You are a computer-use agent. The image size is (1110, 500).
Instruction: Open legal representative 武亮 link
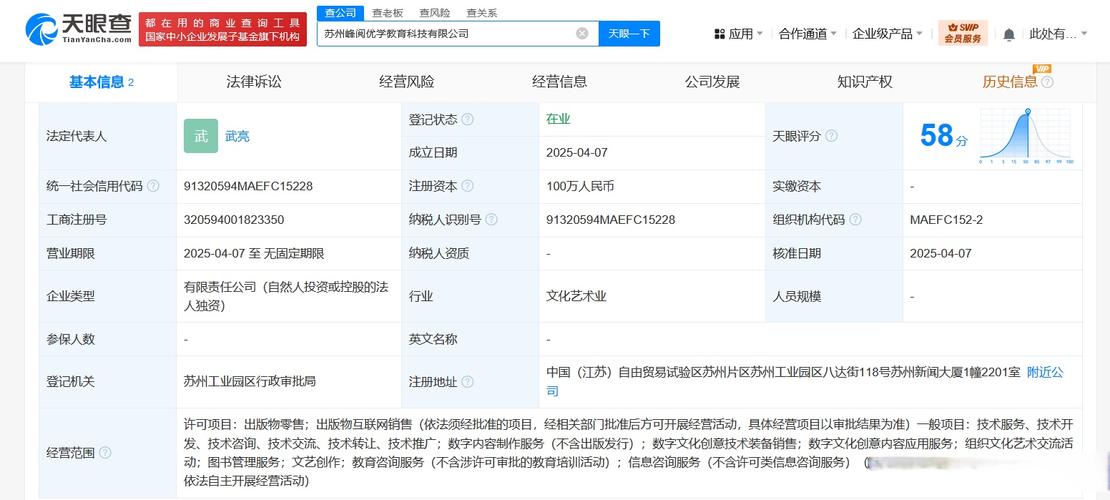[237, 137]
